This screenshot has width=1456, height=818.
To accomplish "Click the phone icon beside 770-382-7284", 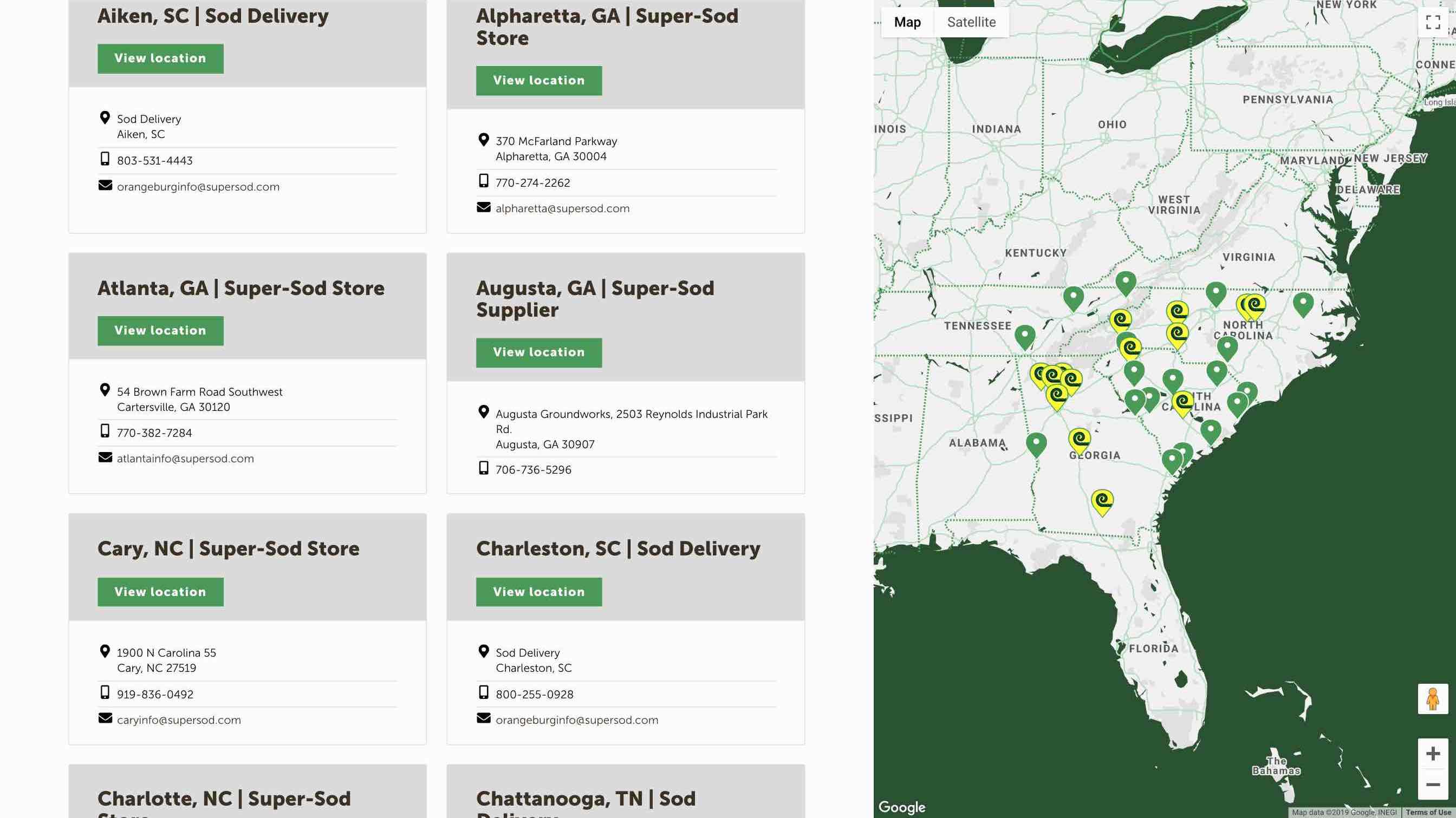I will click(105, 431).
